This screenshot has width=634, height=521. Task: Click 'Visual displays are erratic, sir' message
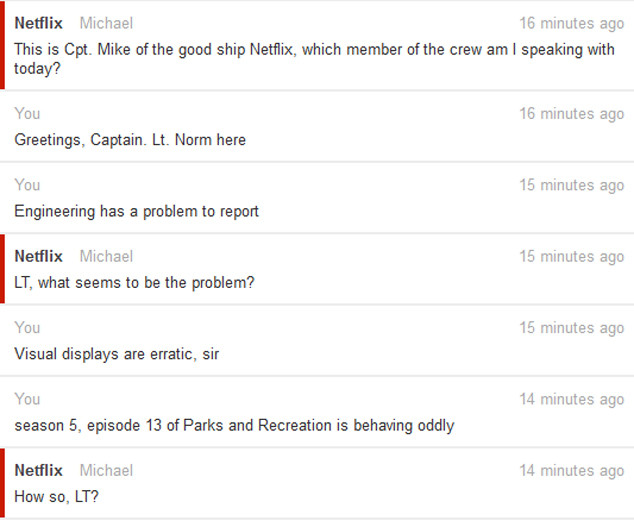(x=116, y=354)
